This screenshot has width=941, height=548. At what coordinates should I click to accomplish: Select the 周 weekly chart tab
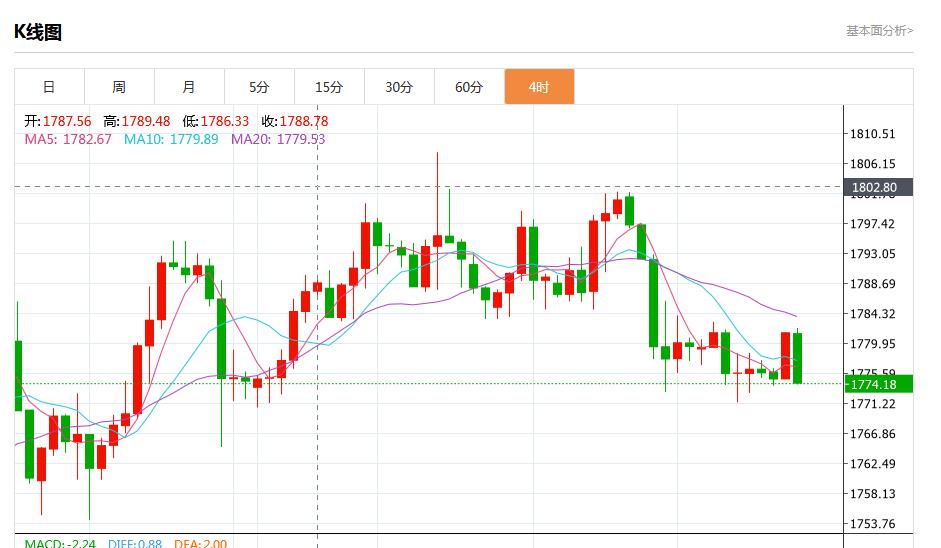tap(119, 87)
